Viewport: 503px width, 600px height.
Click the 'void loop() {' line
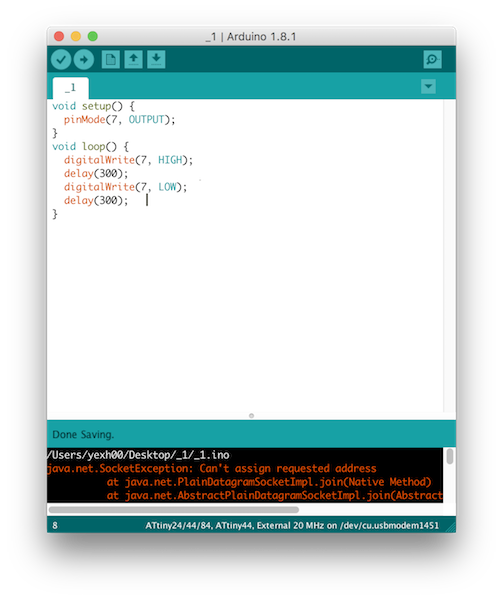(x=91, y=147)
